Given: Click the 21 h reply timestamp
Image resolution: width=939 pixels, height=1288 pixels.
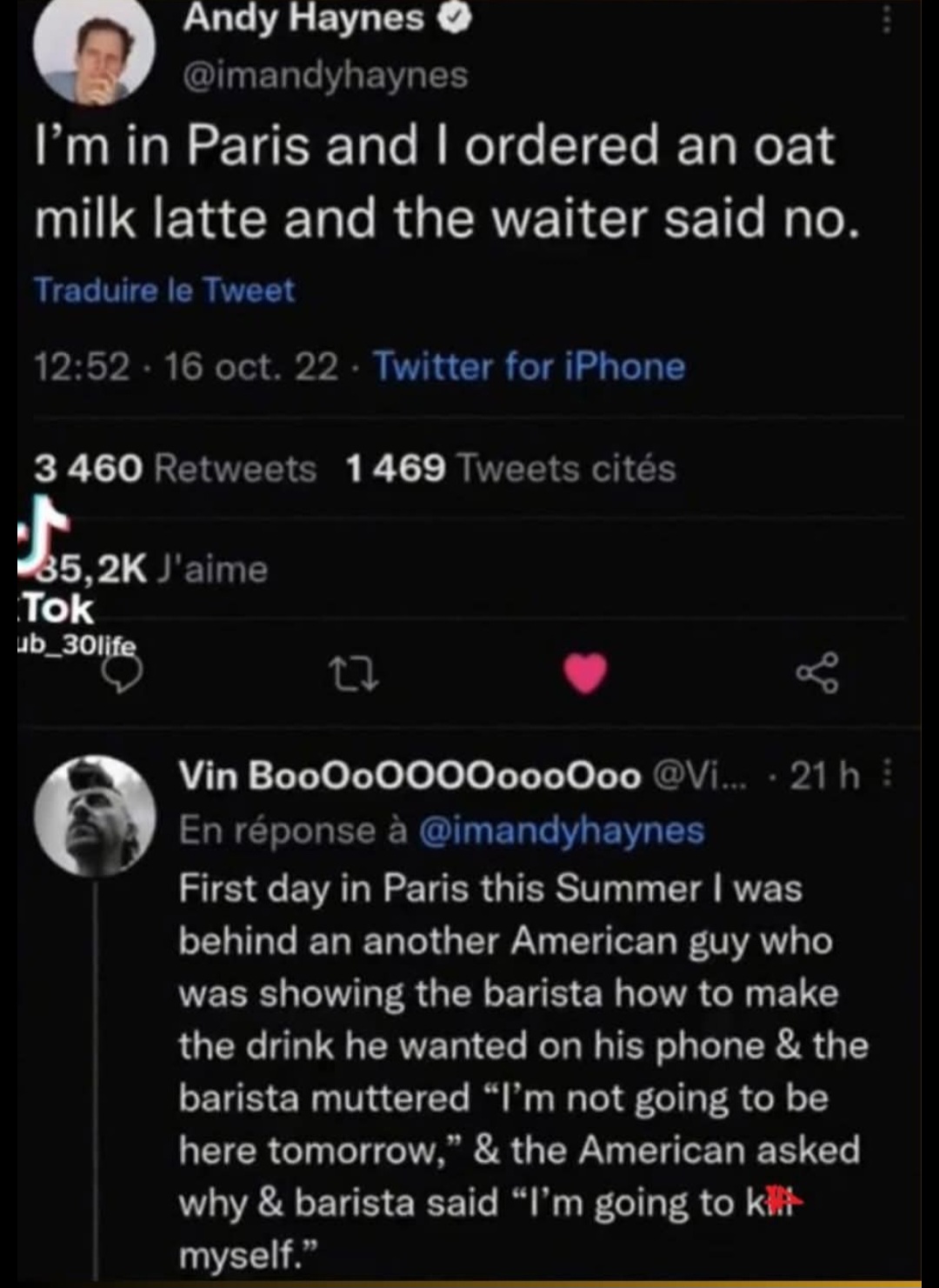Looking at the screenshot, I should tap(823, 776).
